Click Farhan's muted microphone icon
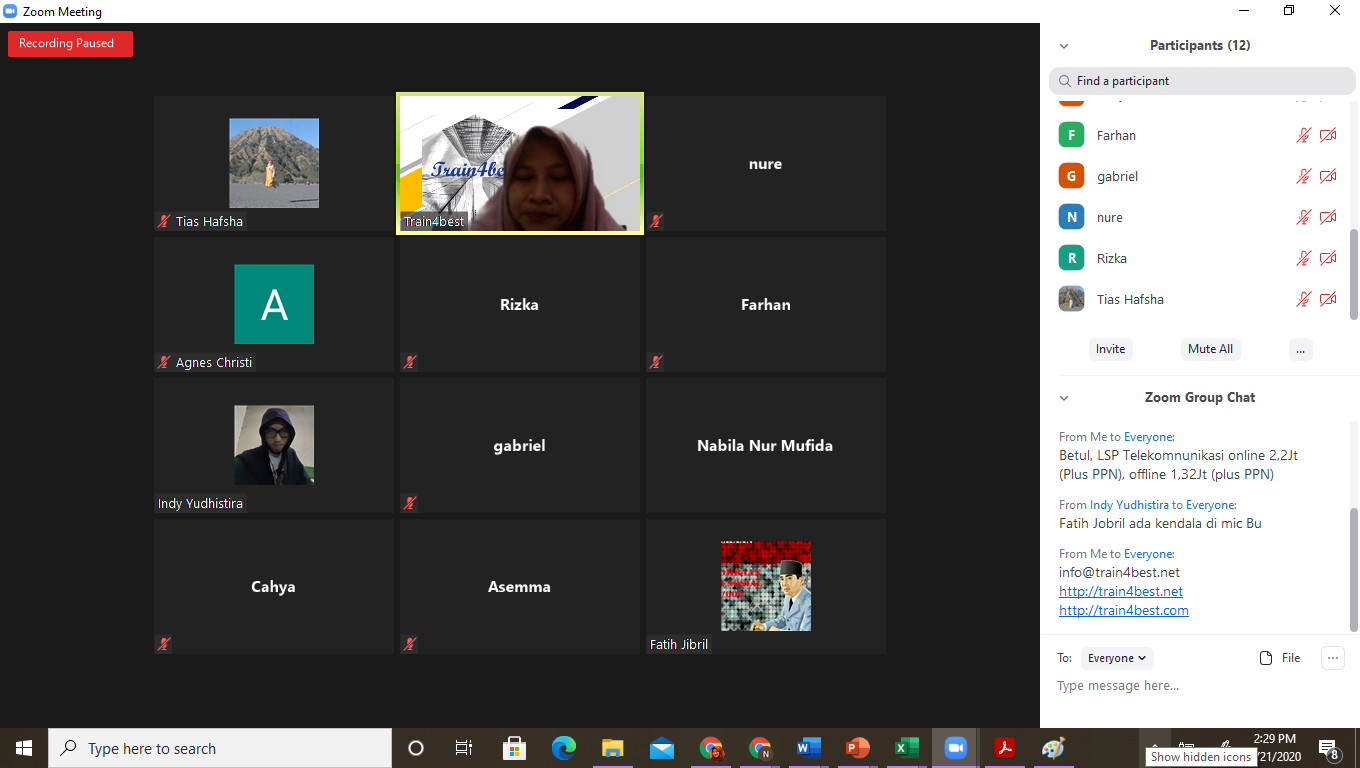This screenshot has width=1360, height=768. point(1303,136)
